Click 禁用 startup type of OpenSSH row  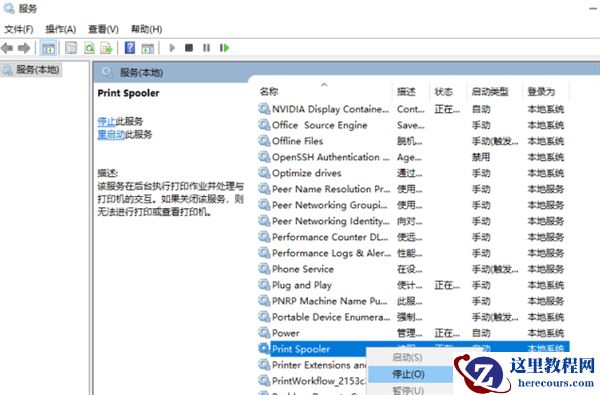pos(481,157)
